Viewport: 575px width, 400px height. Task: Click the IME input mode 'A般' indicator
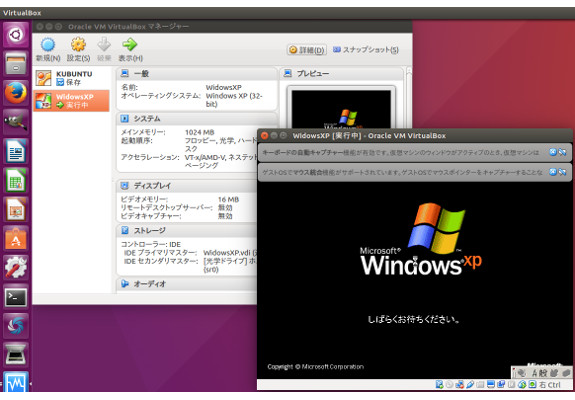click(x=539, y=373)
